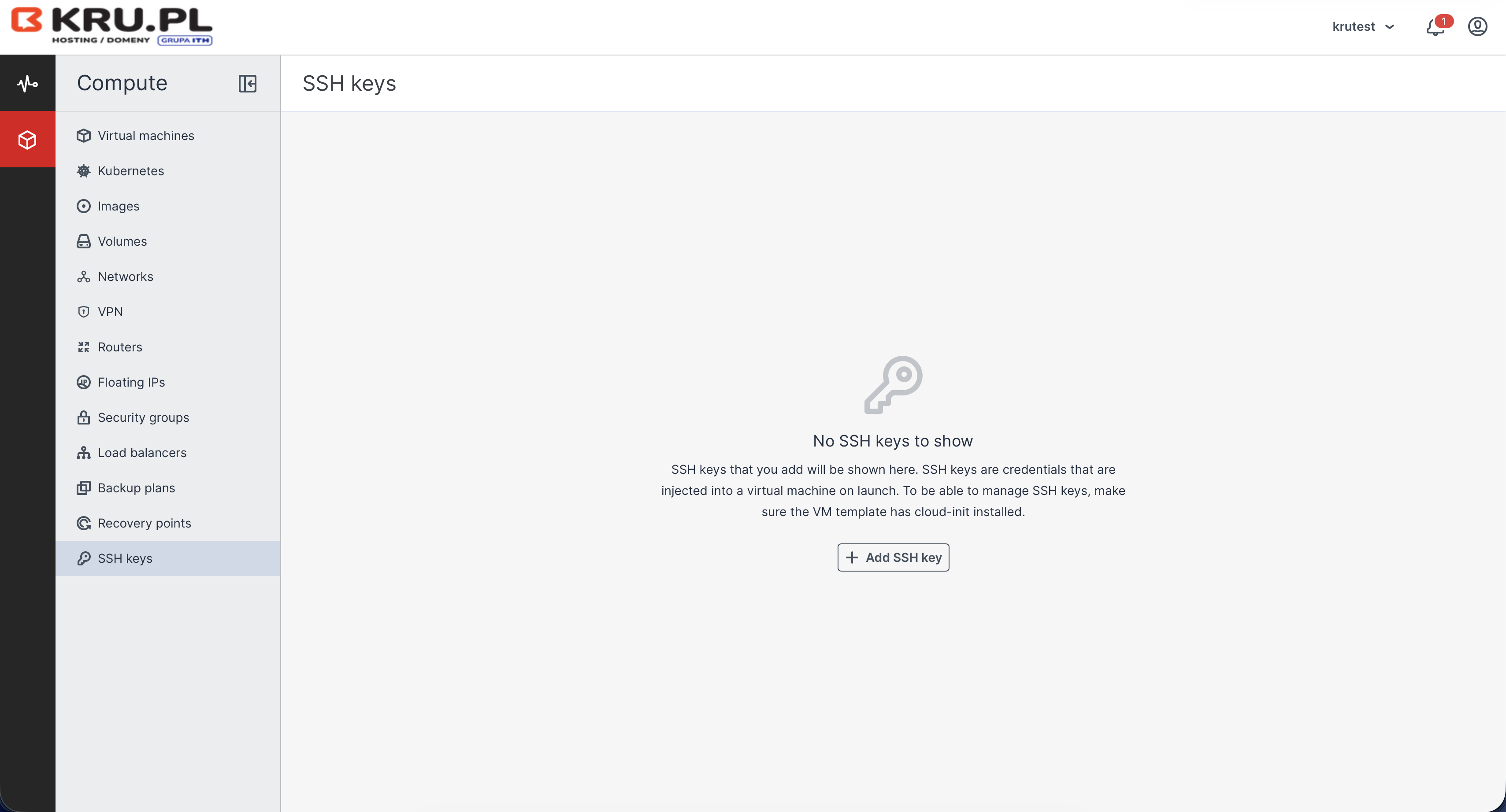Click the Routers icon in sidebar
This screenshot has width=1506, height=812.
click(84, 347)
